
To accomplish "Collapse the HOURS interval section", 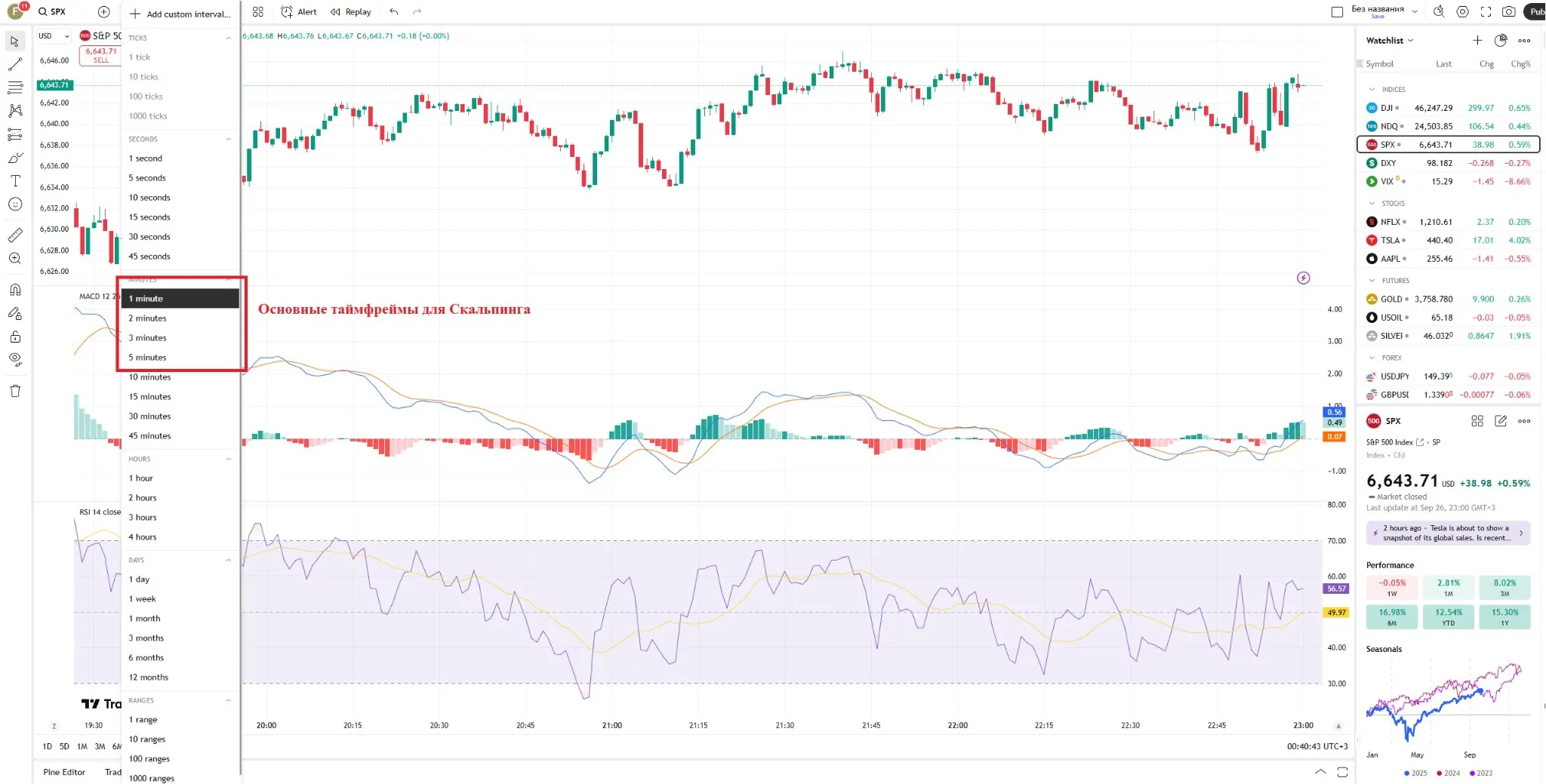I will [x=228, y=459].
